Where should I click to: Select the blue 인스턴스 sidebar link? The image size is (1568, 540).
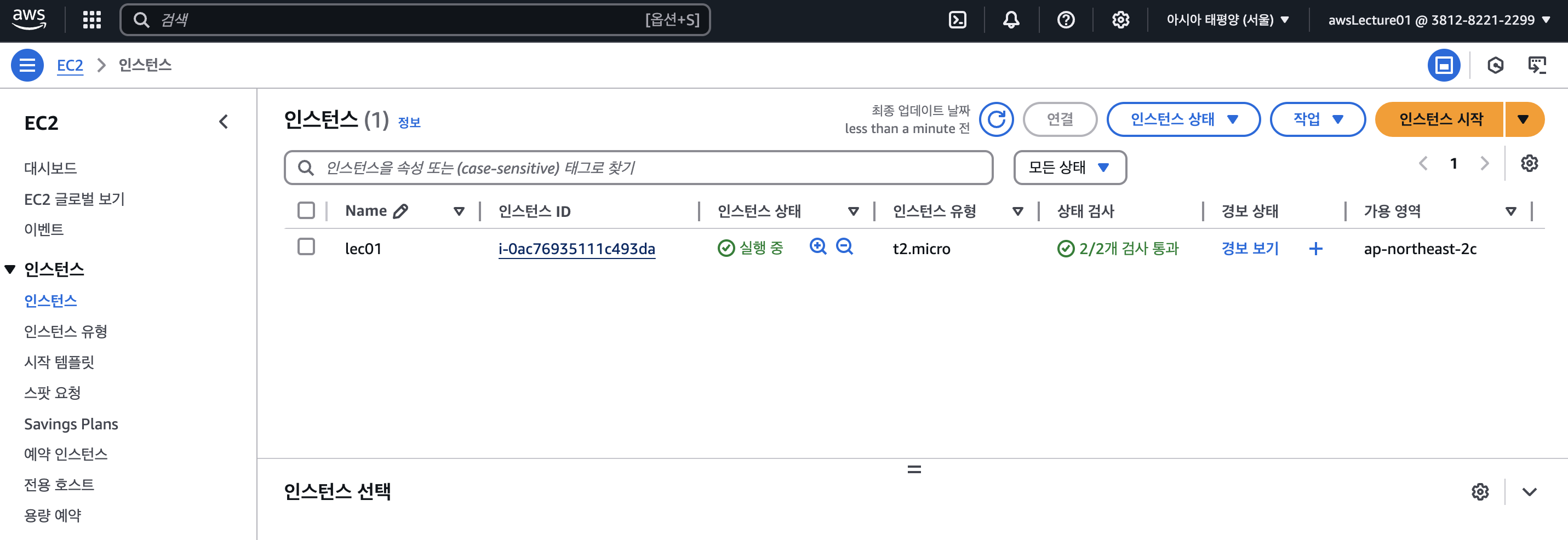coord(50,300)
